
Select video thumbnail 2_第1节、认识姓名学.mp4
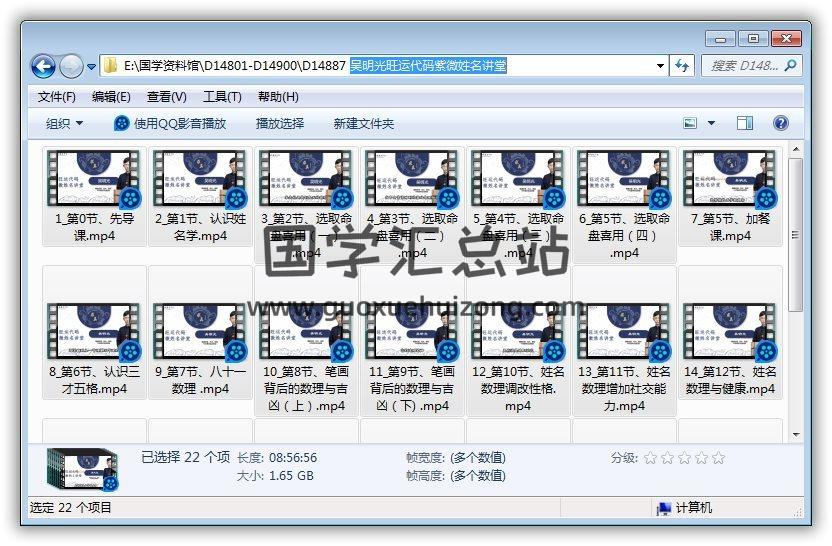200,179
